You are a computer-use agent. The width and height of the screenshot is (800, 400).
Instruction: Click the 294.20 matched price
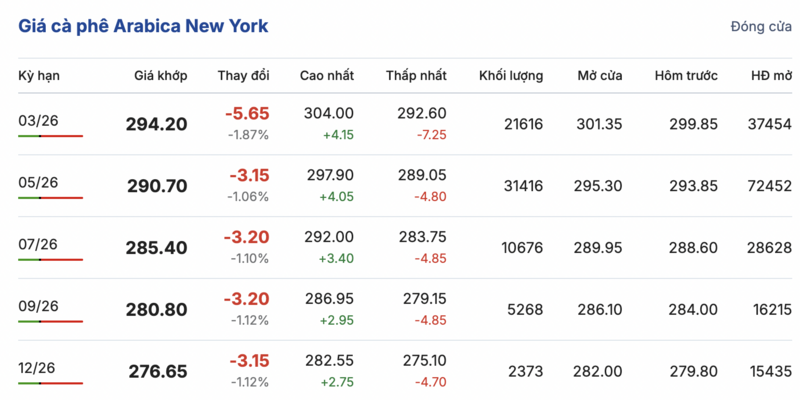coord(156,124)
